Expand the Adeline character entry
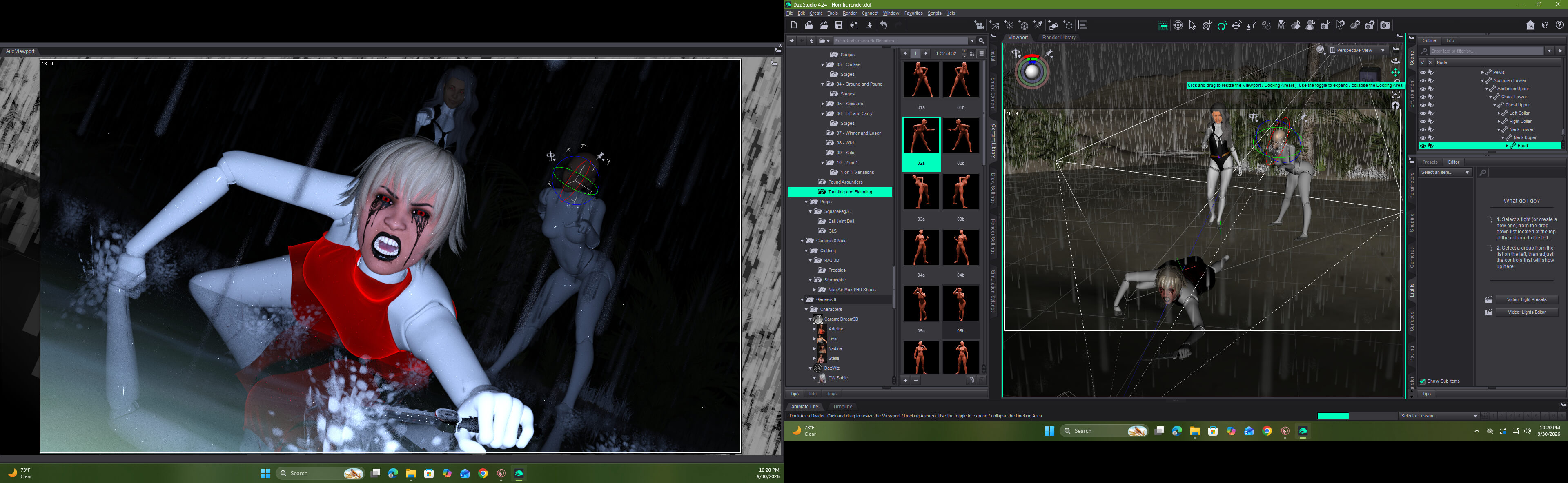 [x=815, y=329]
